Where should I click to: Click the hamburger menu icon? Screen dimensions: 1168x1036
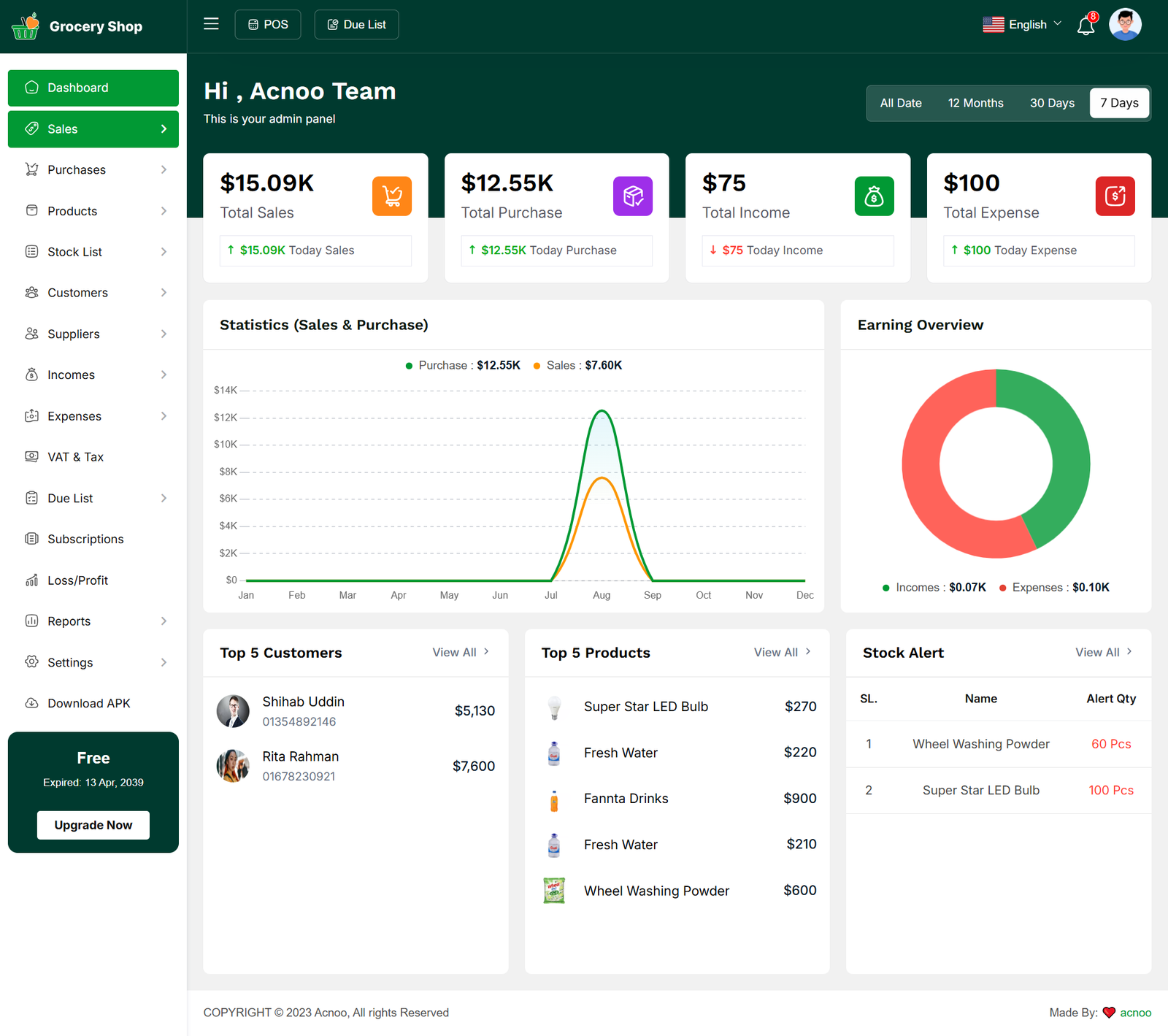point(211,24)
